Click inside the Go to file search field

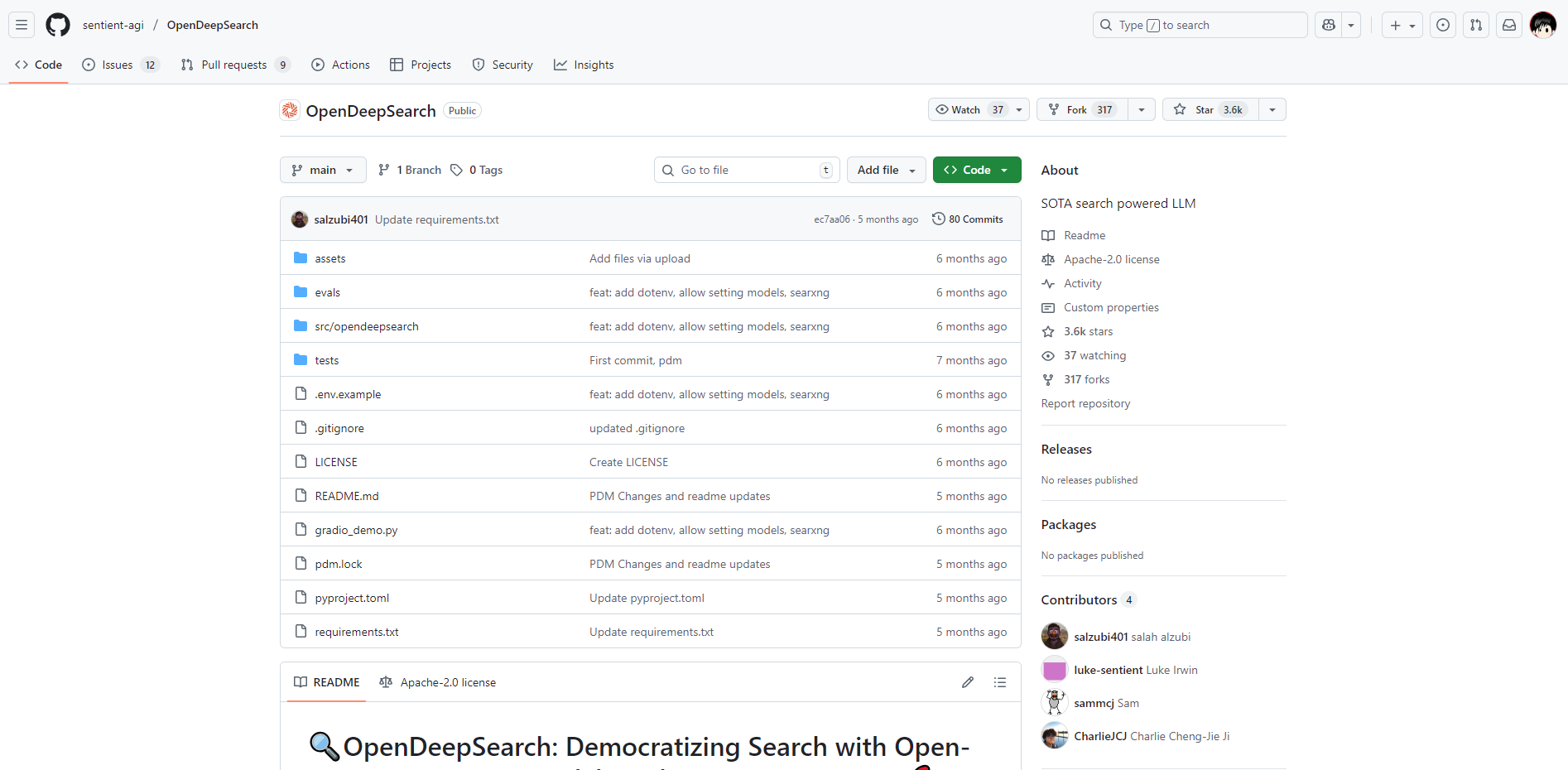coord(745,170)
